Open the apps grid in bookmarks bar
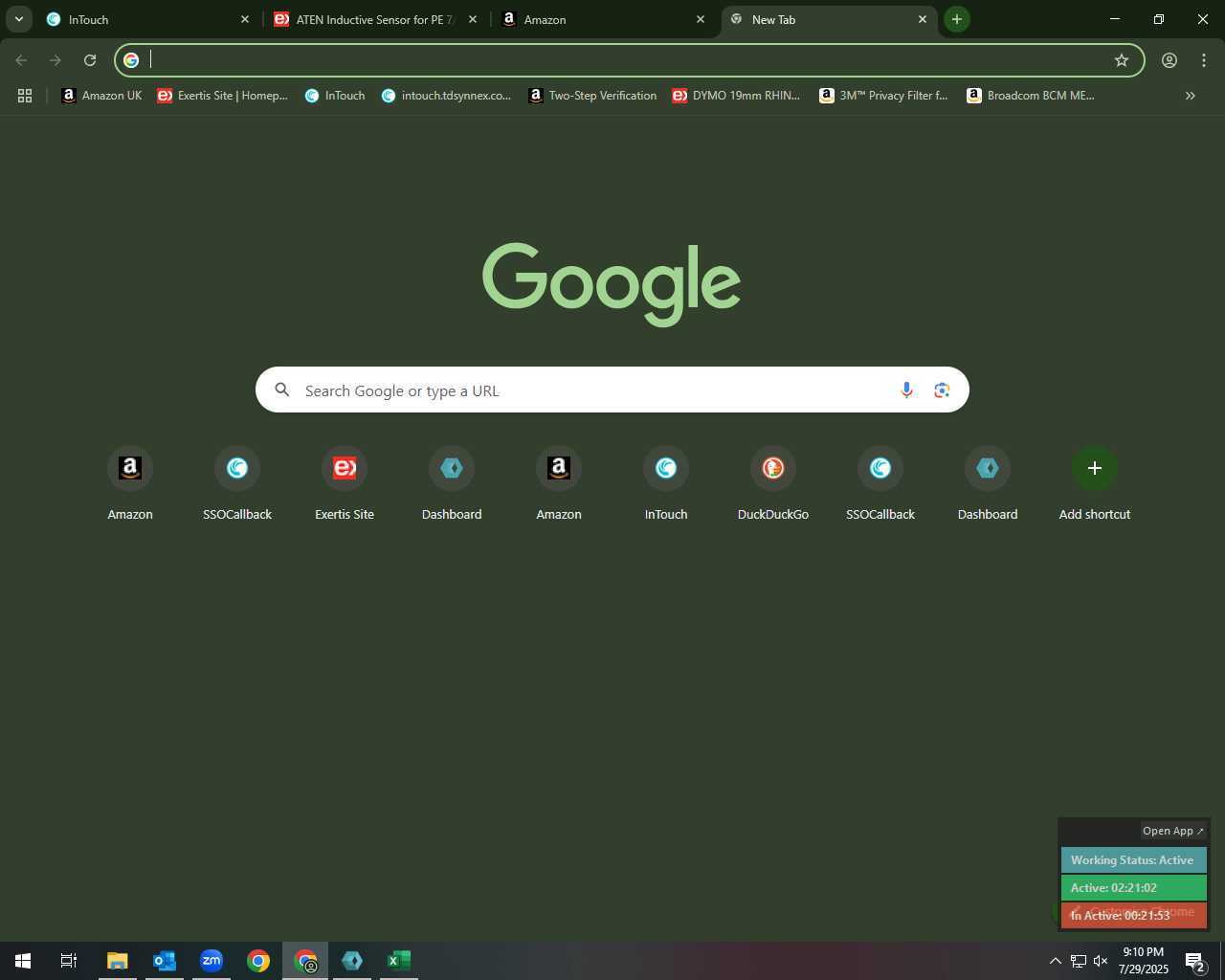Viewport: 1225px width, 980px height. pos(25,96)
